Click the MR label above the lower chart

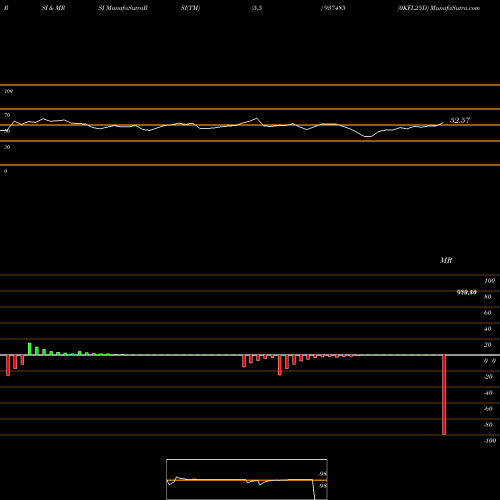[x=446, y=260]
